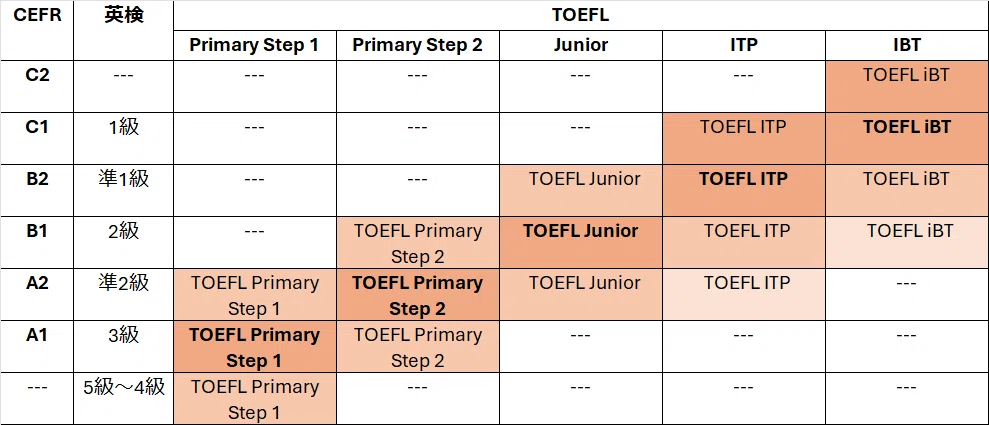Image resolution: width=989 pixels, height=425 pixels.
Task: Click the TOEFL Junior cell in B2 row
Action: coord(580,190)
